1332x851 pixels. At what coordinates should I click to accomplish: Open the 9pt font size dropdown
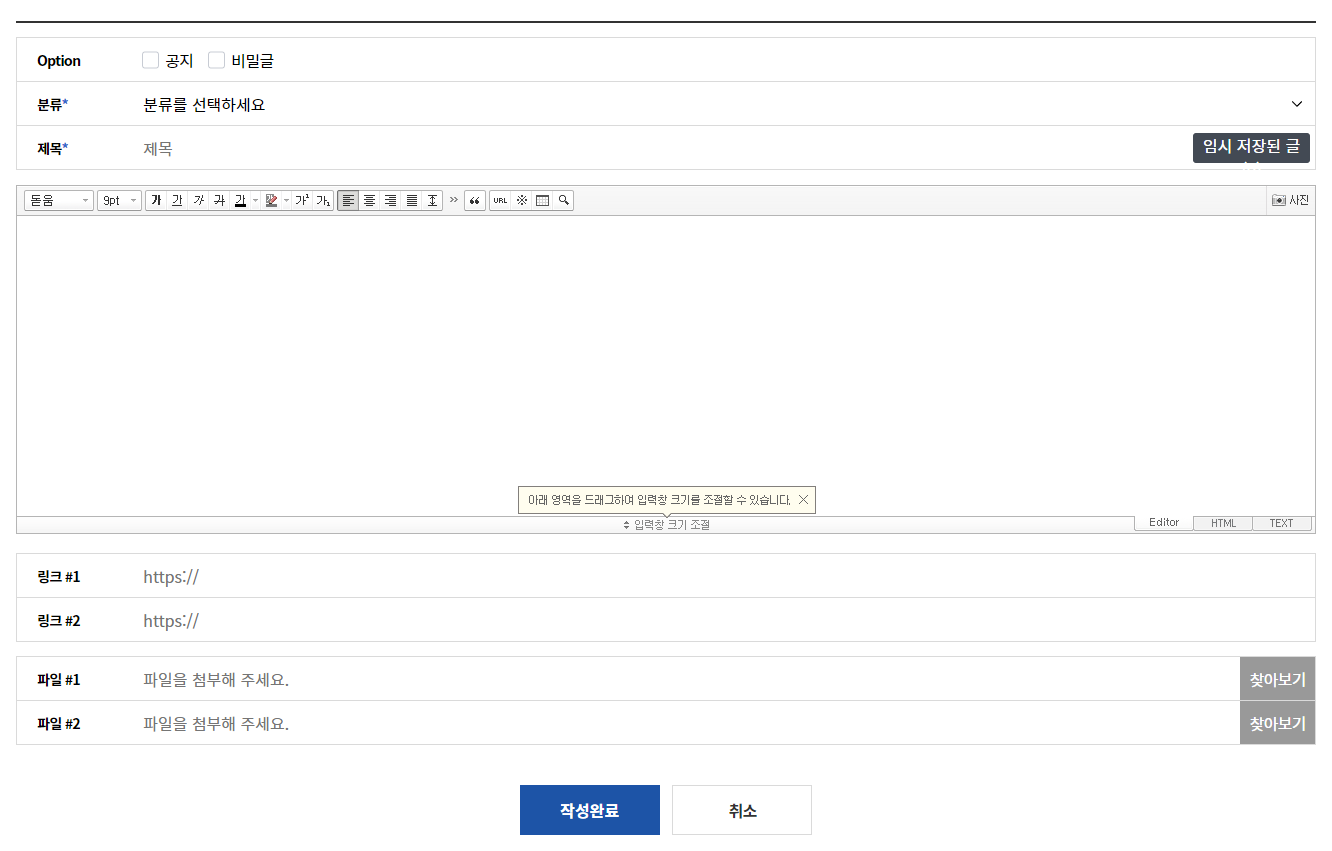(119, 201)
